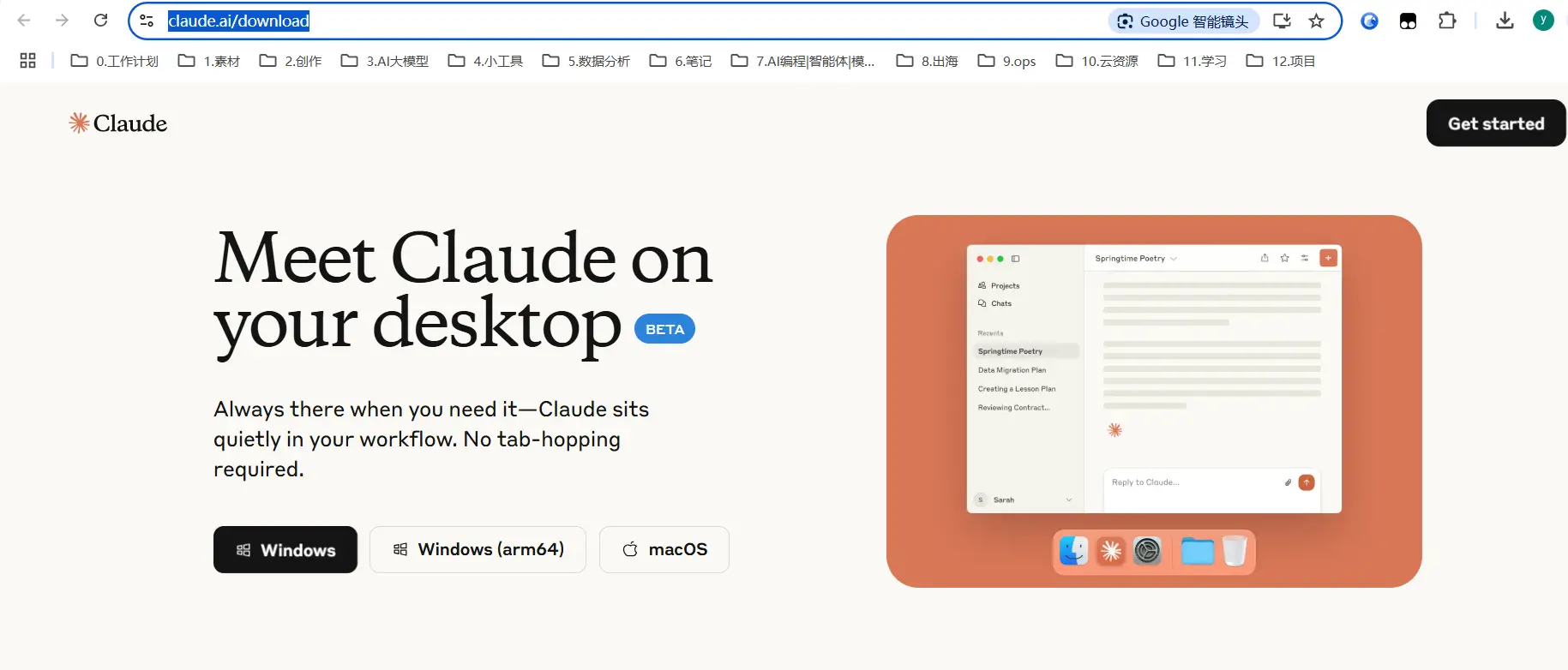Download Claude for macOS
Screen dimensions: 1568x670
(664, 549)
